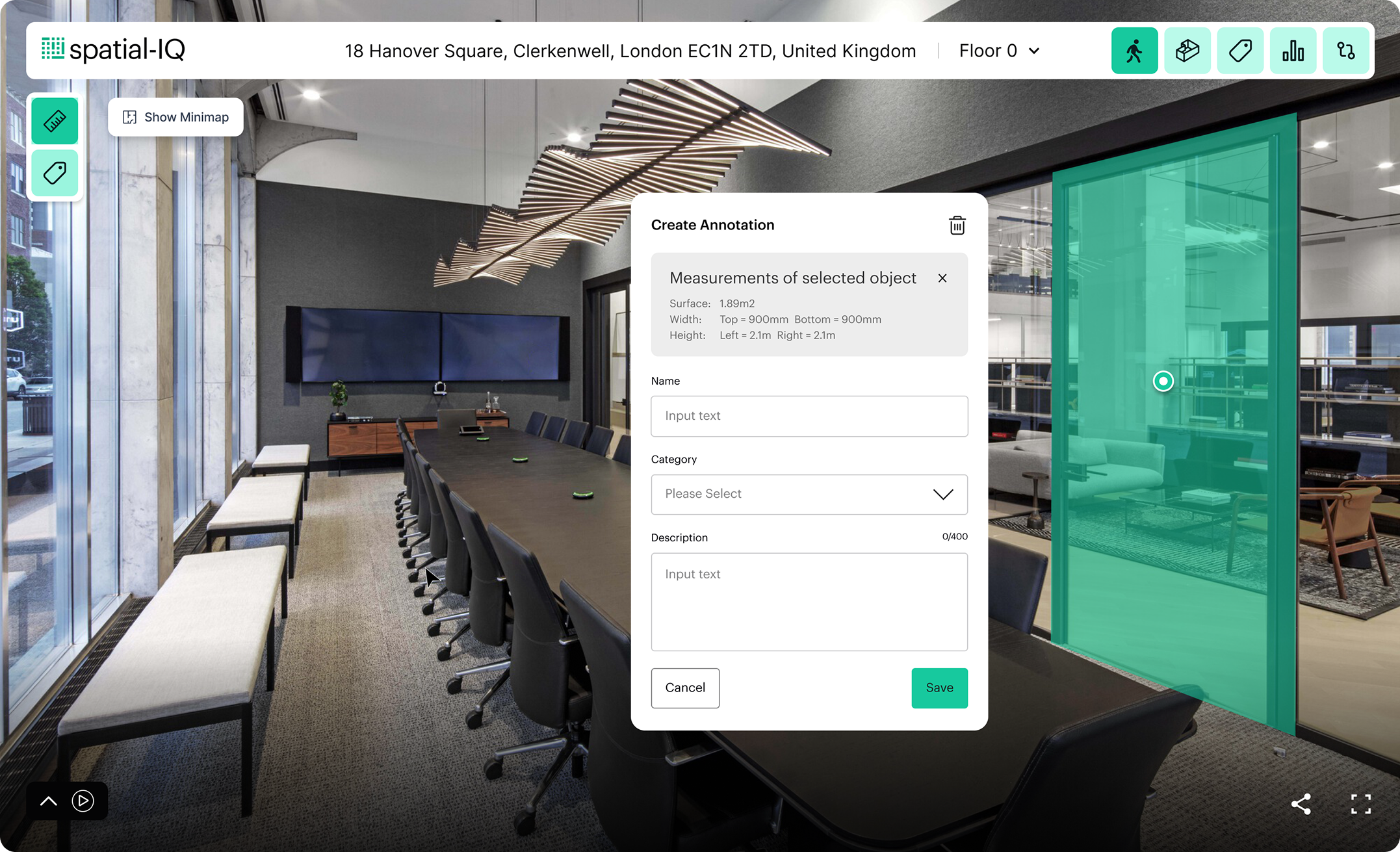Image resolution: width=1400 pixels, height=852 pixels.
Task: Click the Save button
Action: [939, 688]
